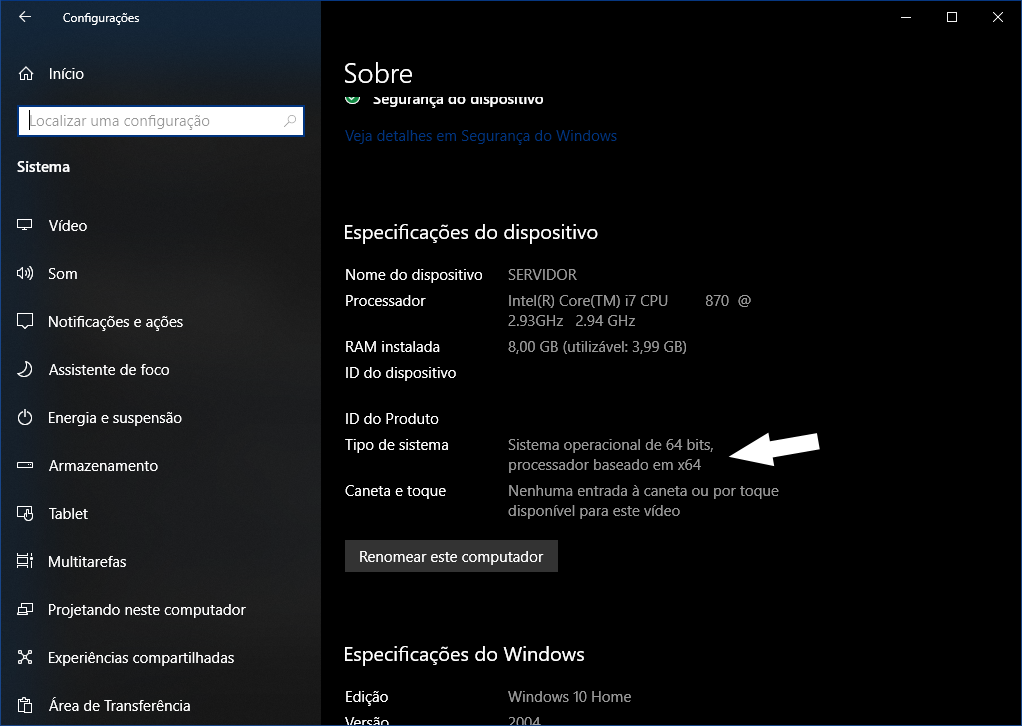Select Assistente de foco moon icon

pyautogui.click(x=25, y=370)
